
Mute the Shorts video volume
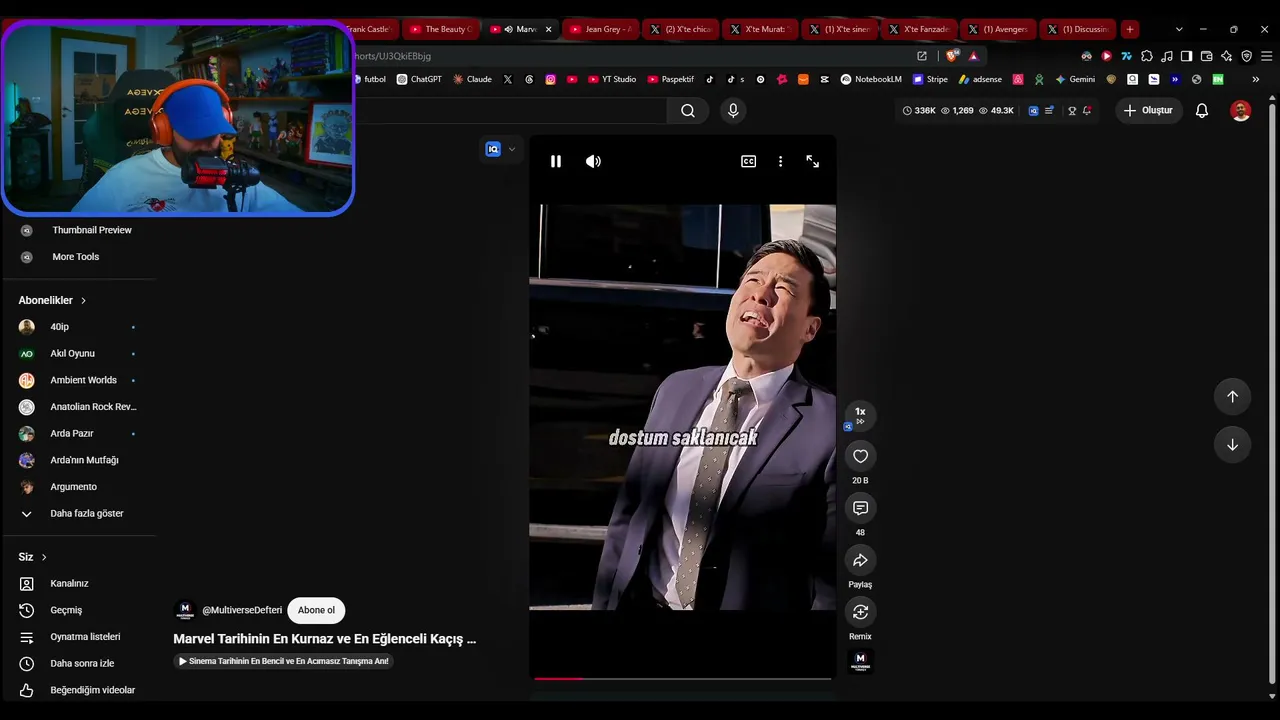(x=593, y=161)
